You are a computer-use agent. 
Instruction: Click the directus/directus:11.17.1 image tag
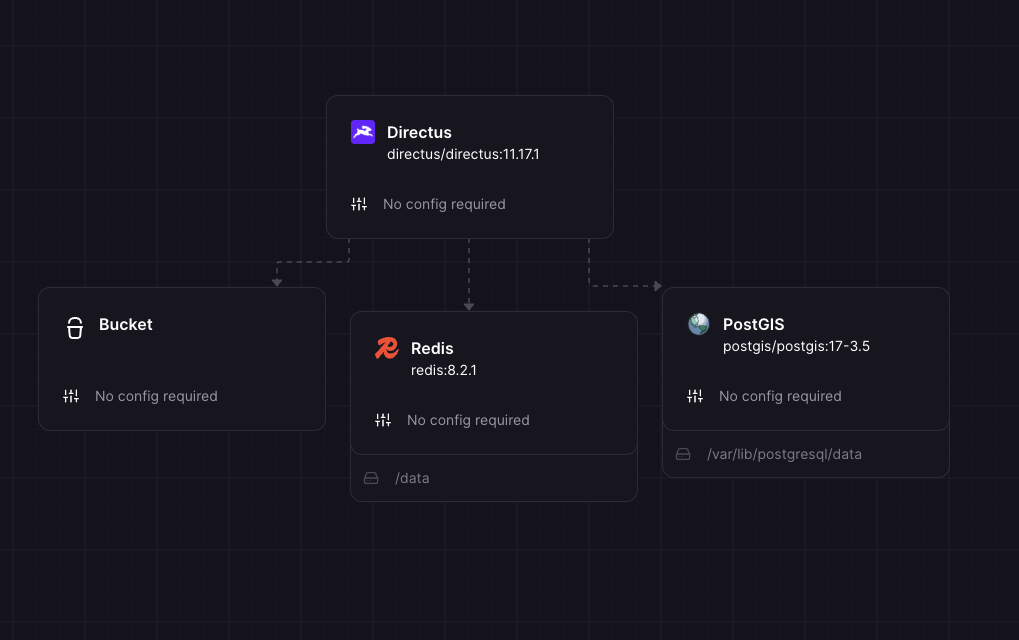tap(464, 154)
